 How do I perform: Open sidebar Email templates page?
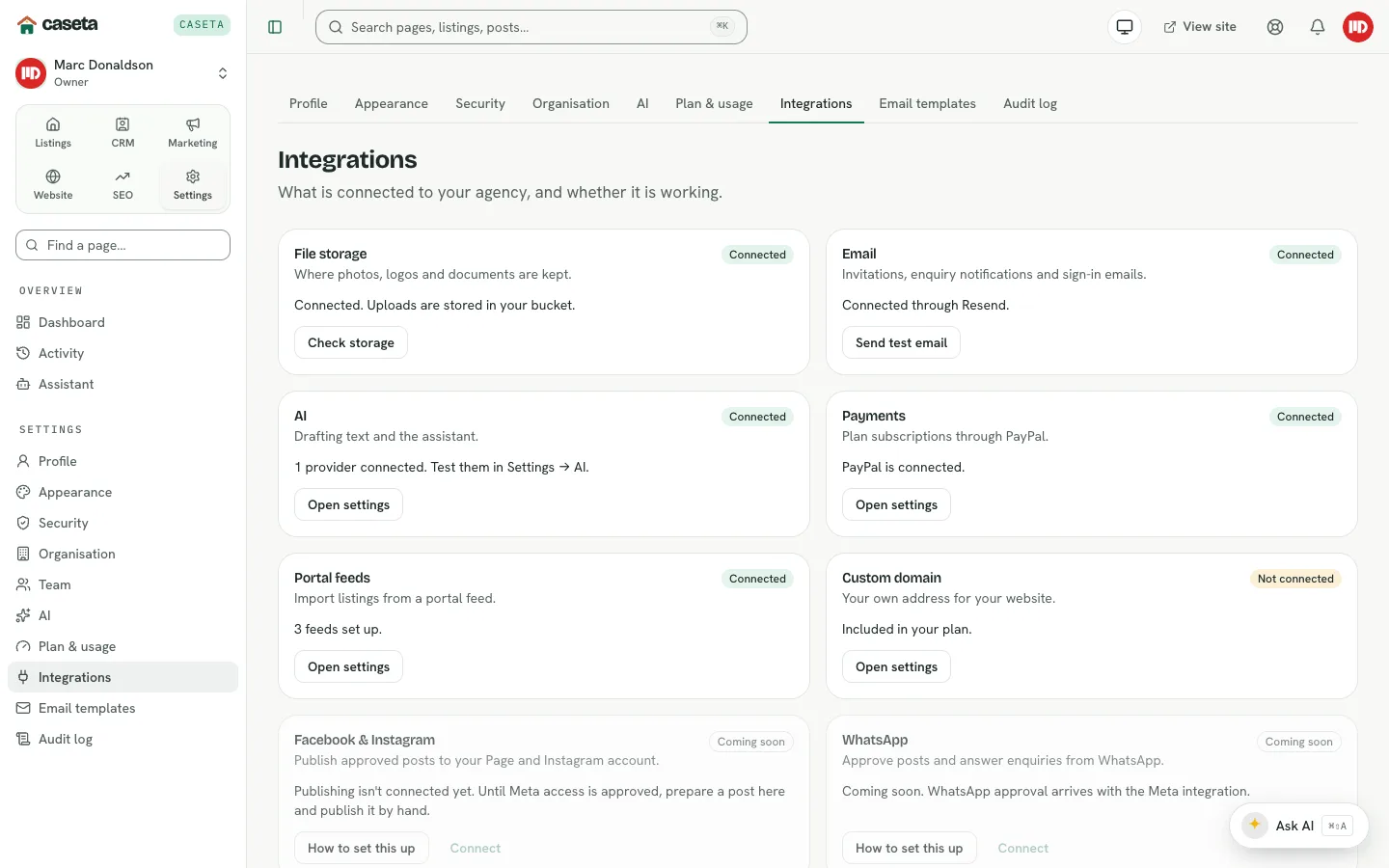(x=123, y=708)
